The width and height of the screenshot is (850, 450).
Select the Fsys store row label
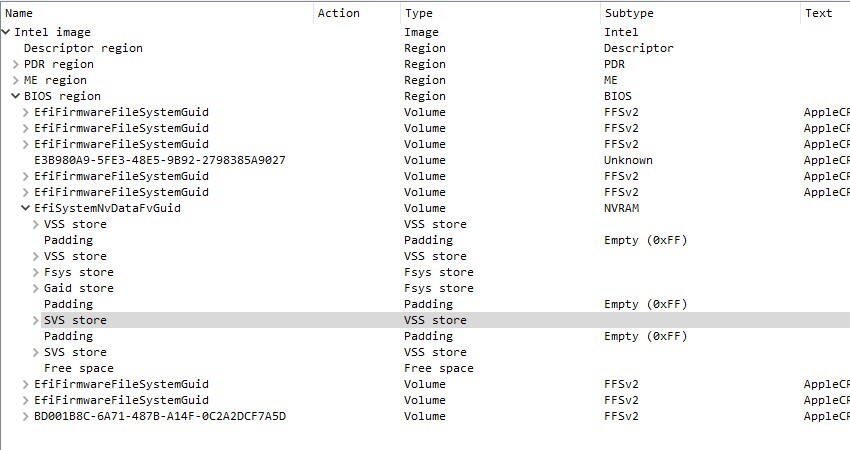78,272
